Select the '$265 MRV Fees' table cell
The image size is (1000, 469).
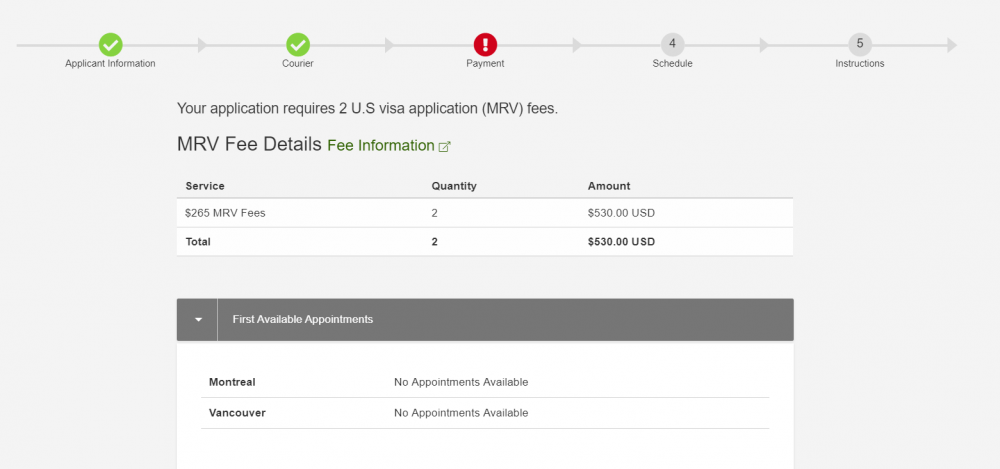(225, 213)
